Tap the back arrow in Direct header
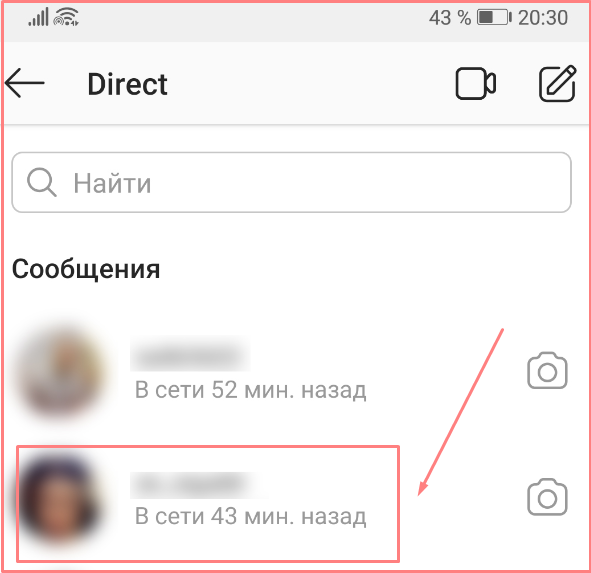The image size is (591, 573). [25, 83]
